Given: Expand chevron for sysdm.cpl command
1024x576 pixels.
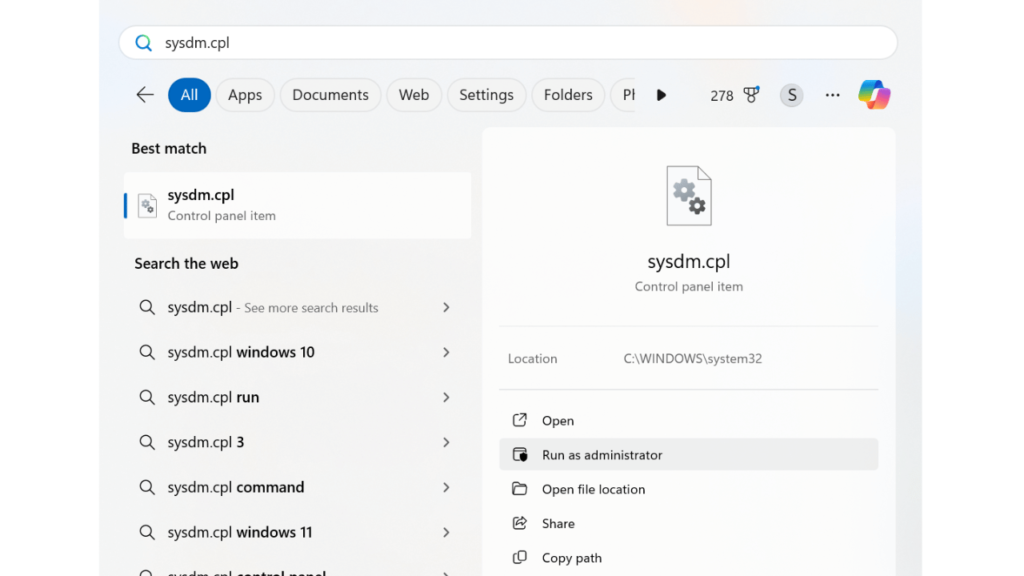Looking at the screenshot, I should click(x=446, y=487).
